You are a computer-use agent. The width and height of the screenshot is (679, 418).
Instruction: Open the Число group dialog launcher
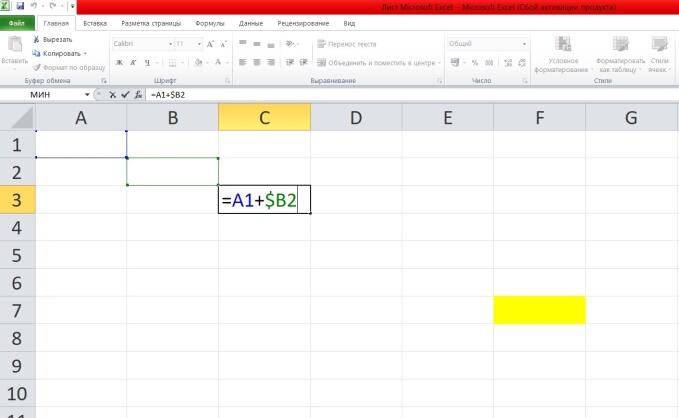[525, 81]
